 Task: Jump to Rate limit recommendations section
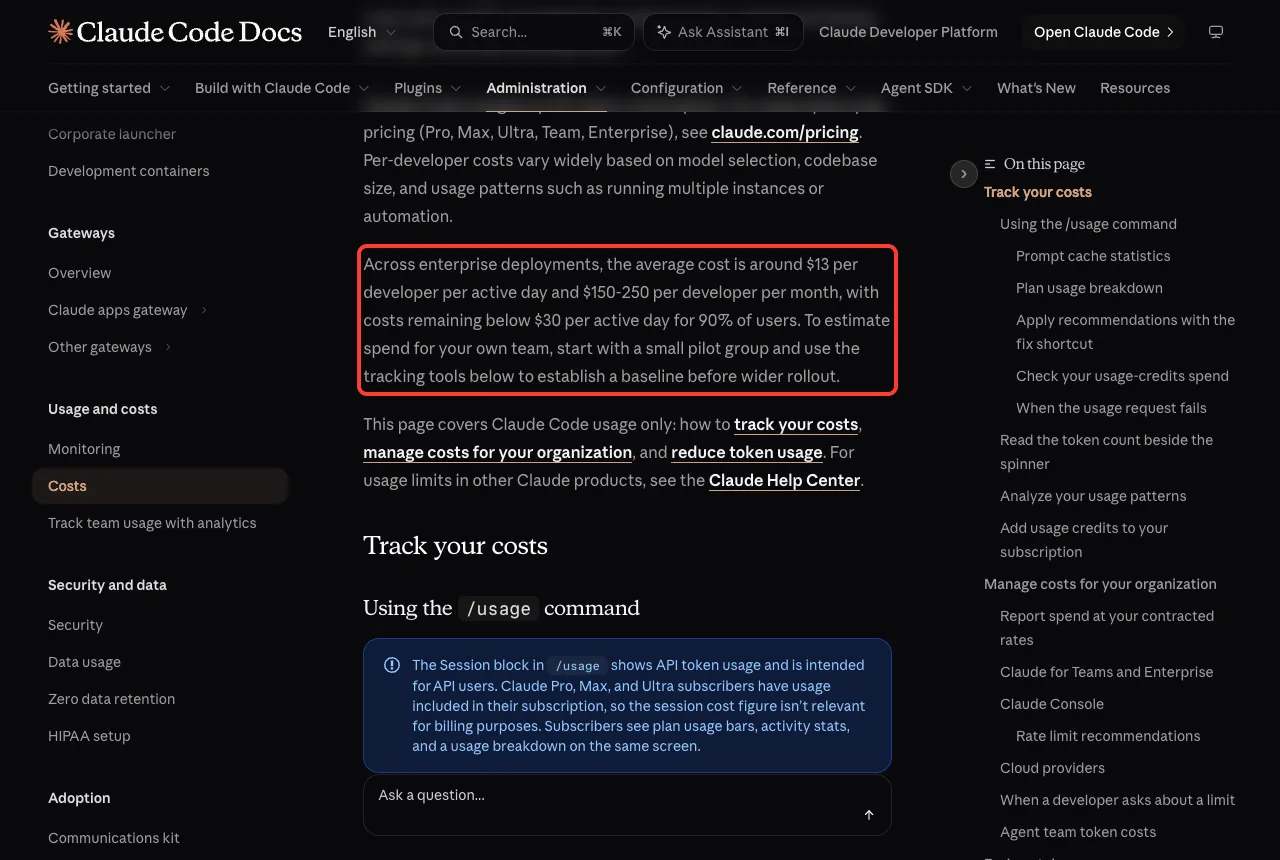(1108, 736)
